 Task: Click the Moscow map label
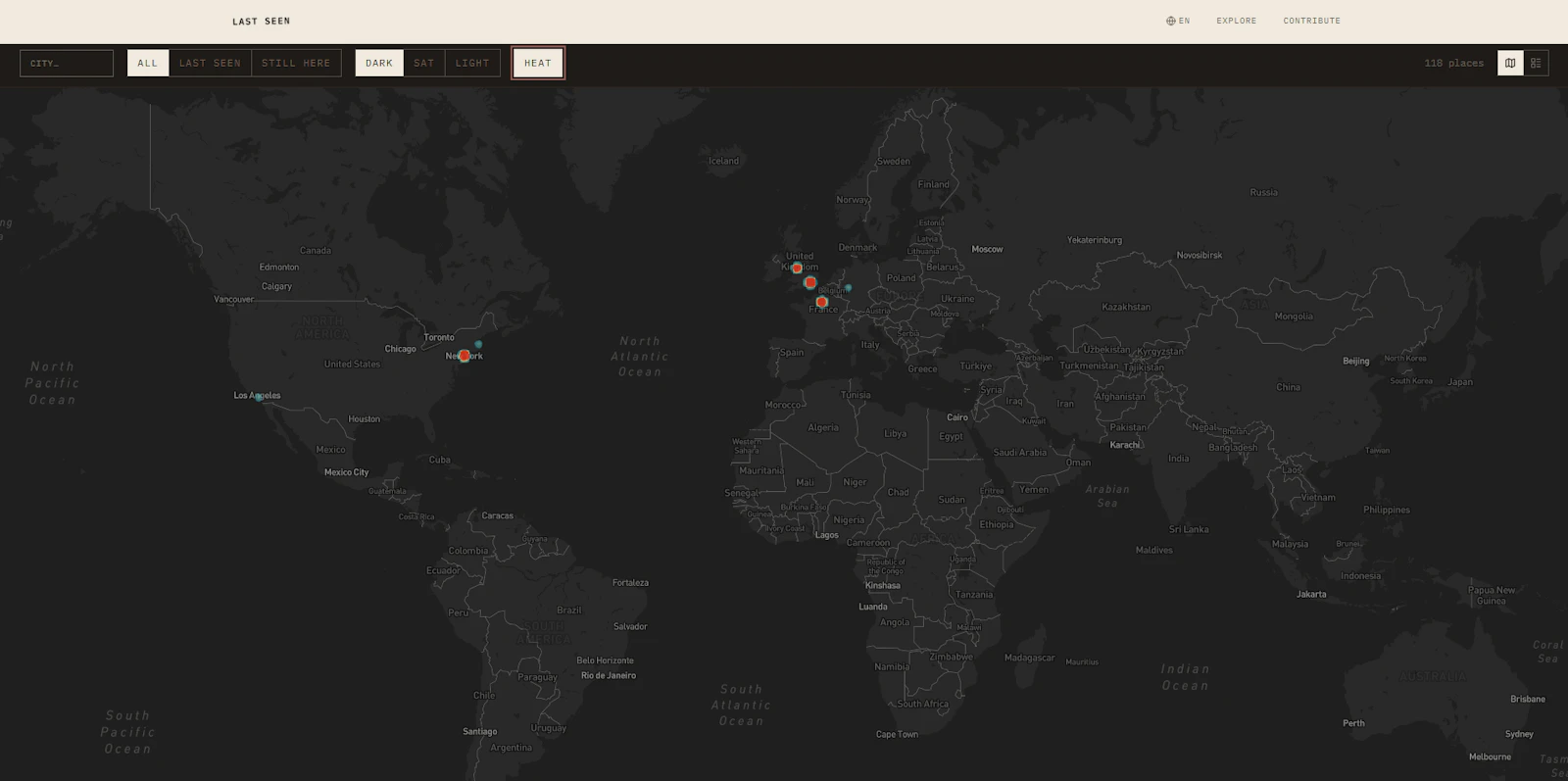click(x=987, y=249)
